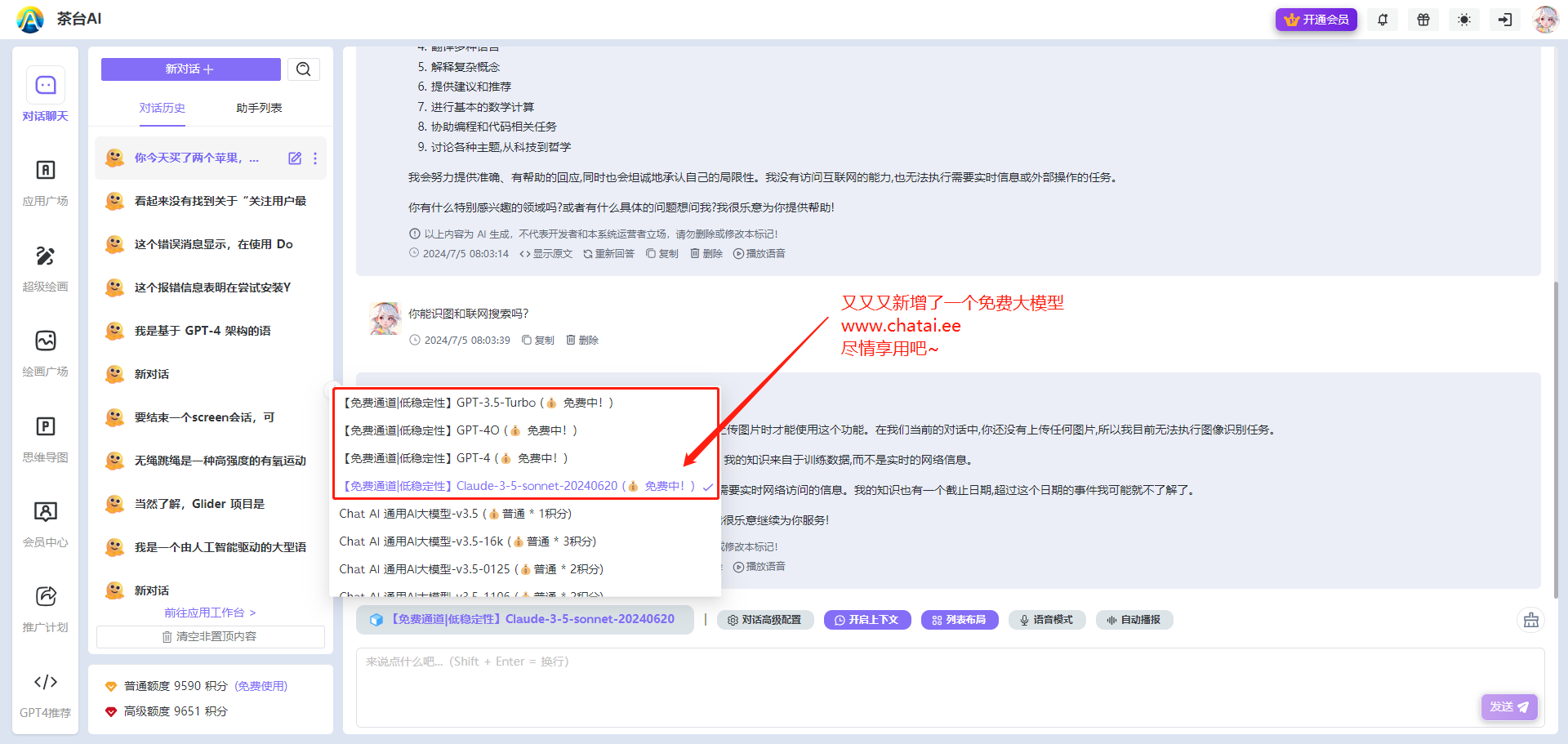
Task: Click 前往应用工作台 link
Action: [x=210, y=613]
